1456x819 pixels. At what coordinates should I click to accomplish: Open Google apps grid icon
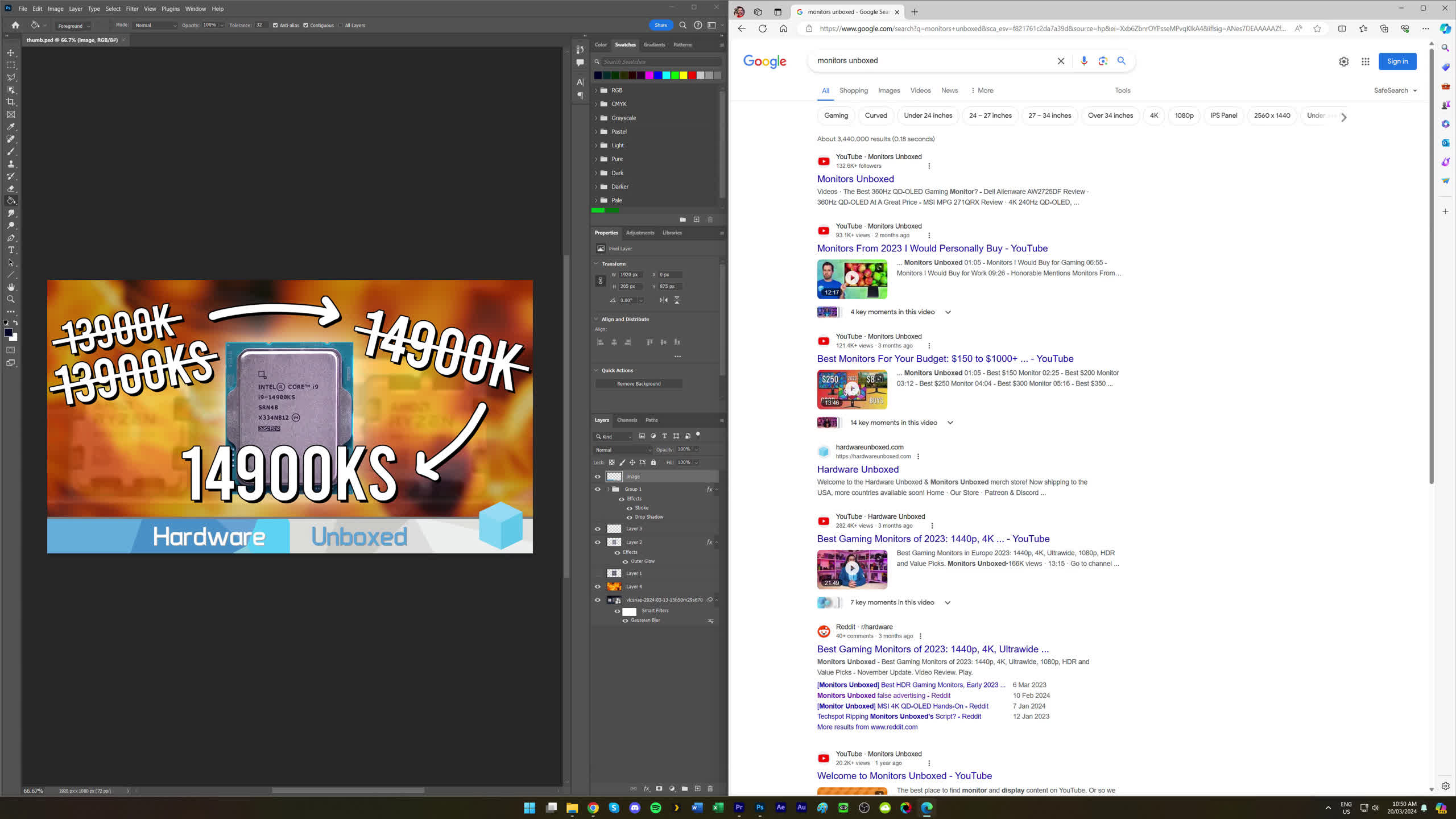pyautogui.click(x=1365, y=61)
